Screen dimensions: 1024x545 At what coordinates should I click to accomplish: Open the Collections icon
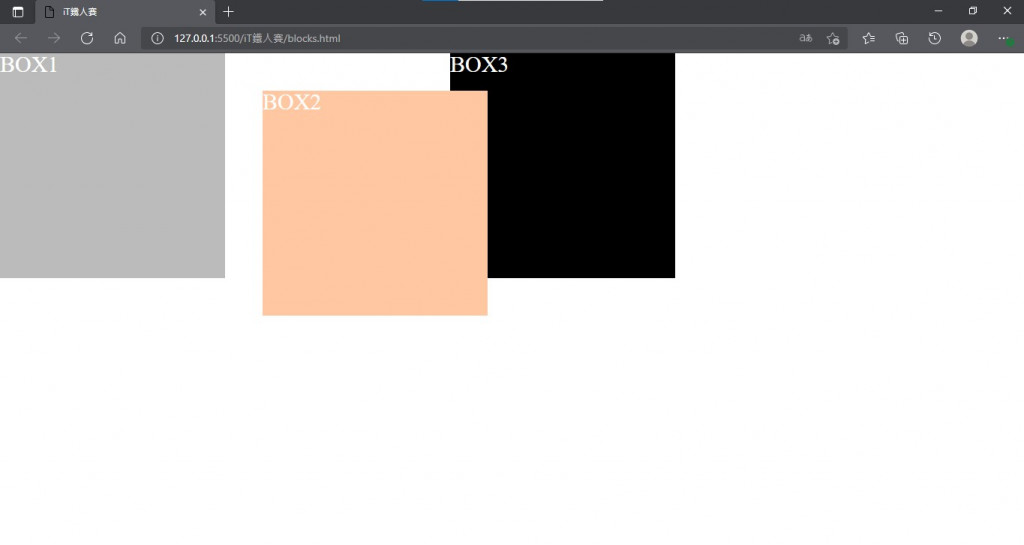pos(902,39)
